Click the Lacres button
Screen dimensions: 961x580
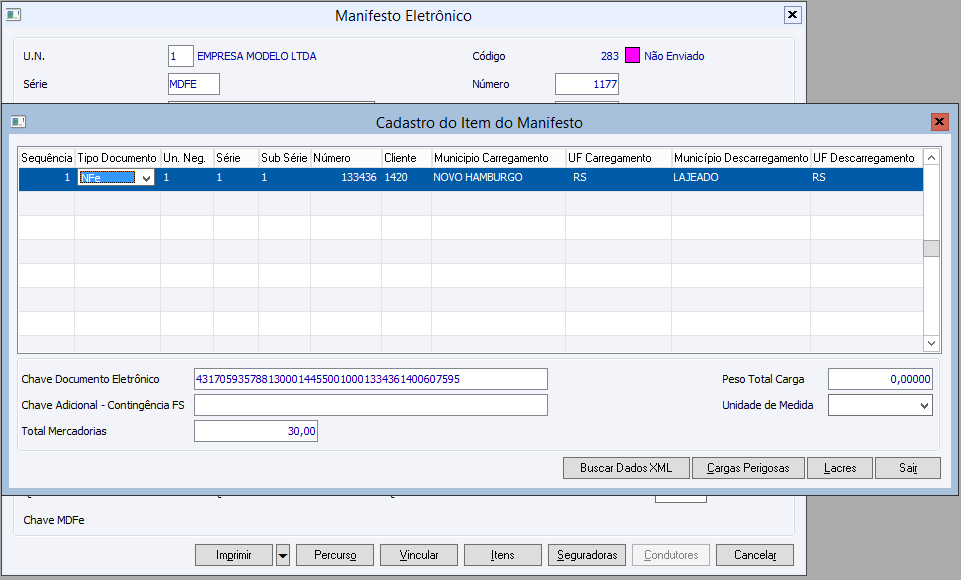click(x=840, y=468)
